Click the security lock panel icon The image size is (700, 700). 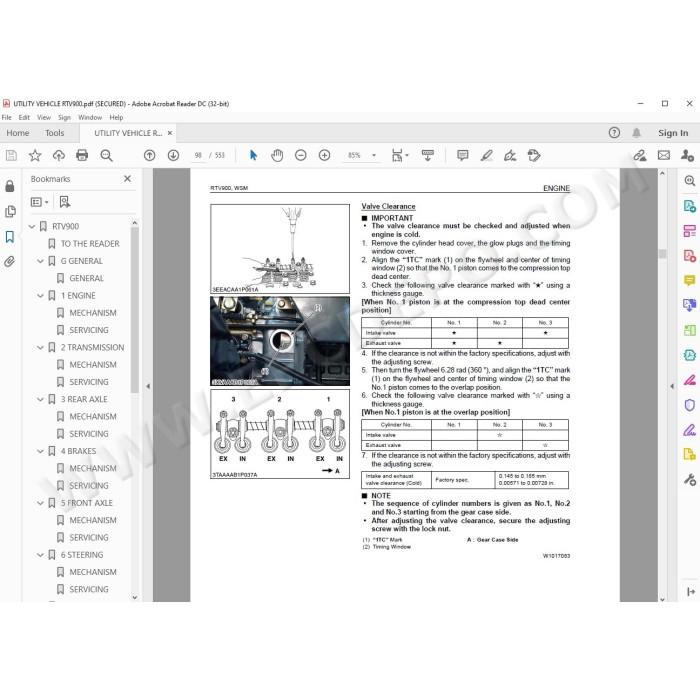pyautogui.click(x=10, y=186)
